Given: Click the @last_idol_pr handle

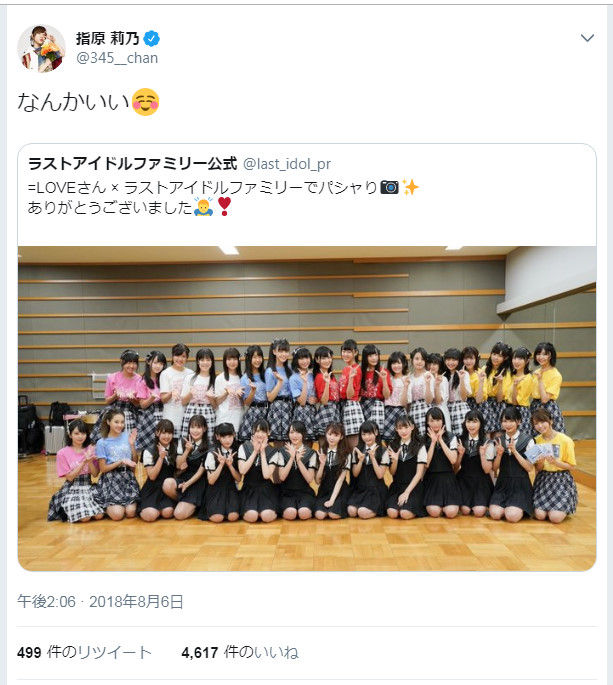Looking at the screenshot, I should click(x=287, y=164).
